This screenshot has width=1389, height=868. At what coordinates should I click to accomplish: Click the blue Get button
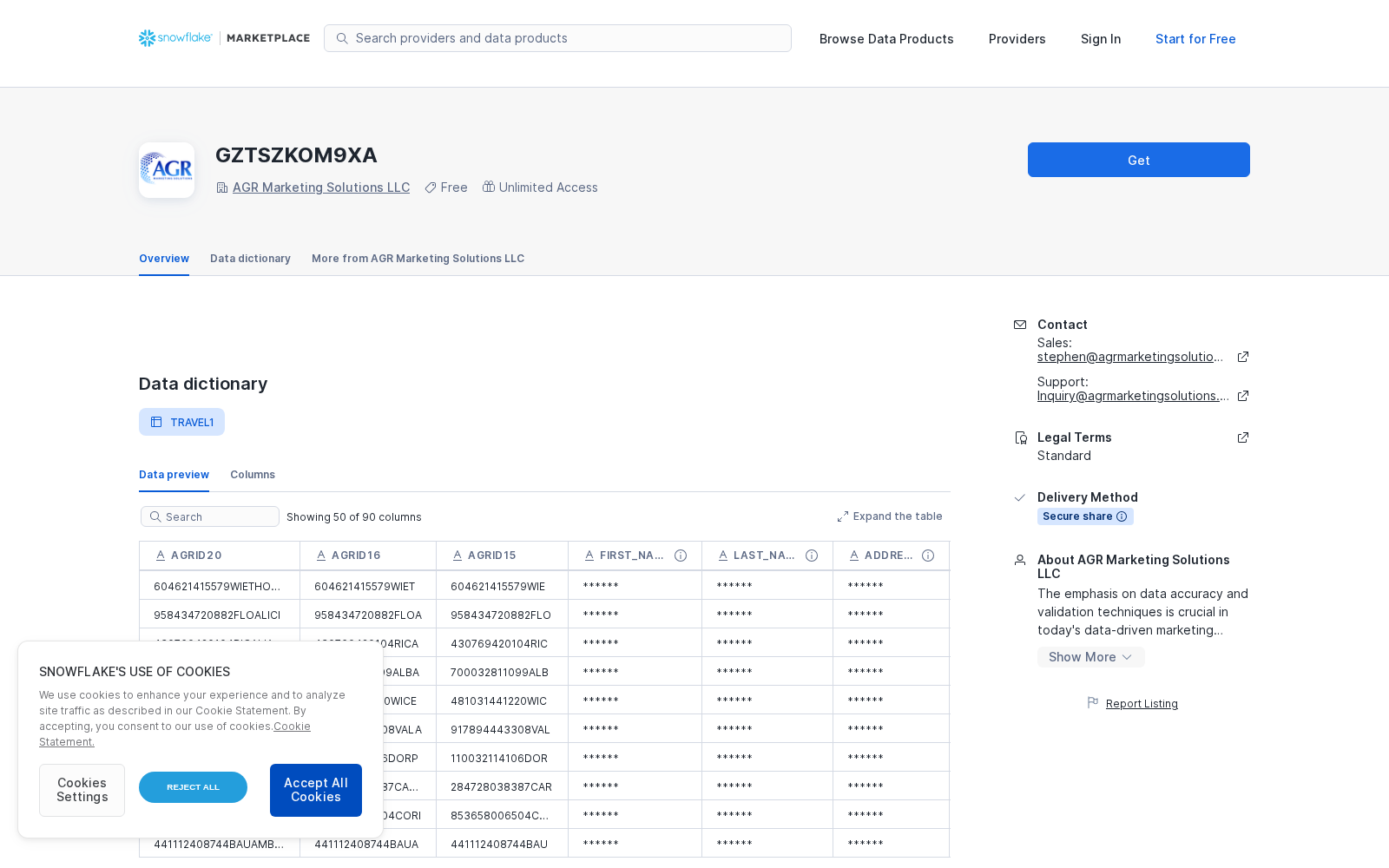click(x=1139, y=160)
